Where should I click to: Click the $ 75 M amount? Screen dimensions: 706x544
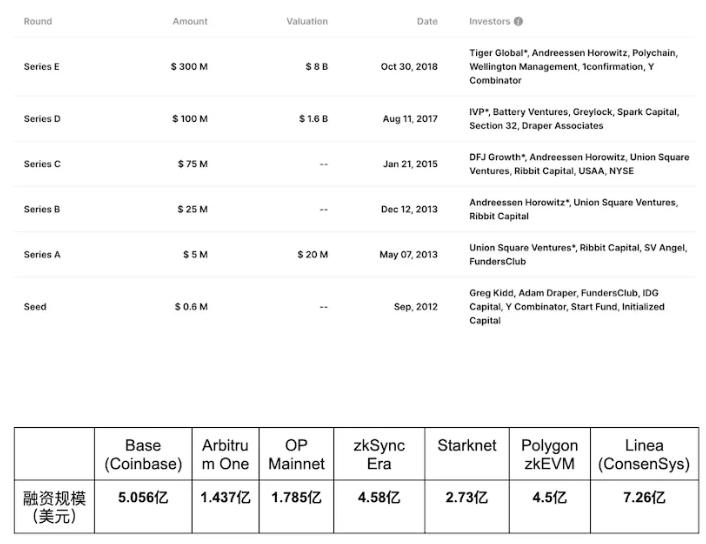point(193,164)
